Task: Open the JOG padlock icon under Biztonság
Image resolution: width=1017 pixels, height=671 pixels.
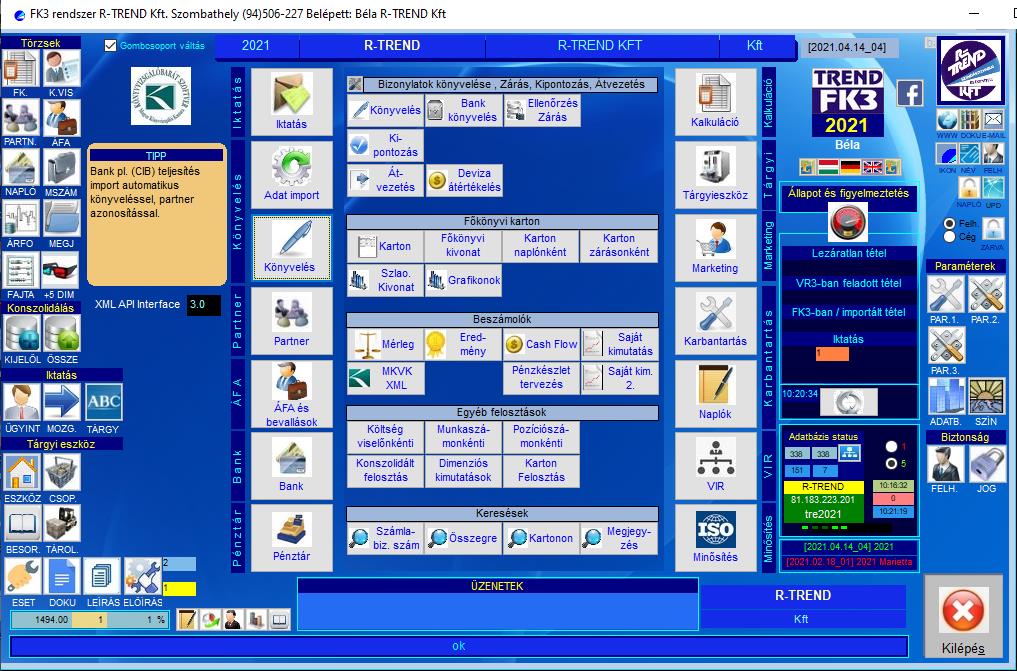Action: click(x=987, y=464)
